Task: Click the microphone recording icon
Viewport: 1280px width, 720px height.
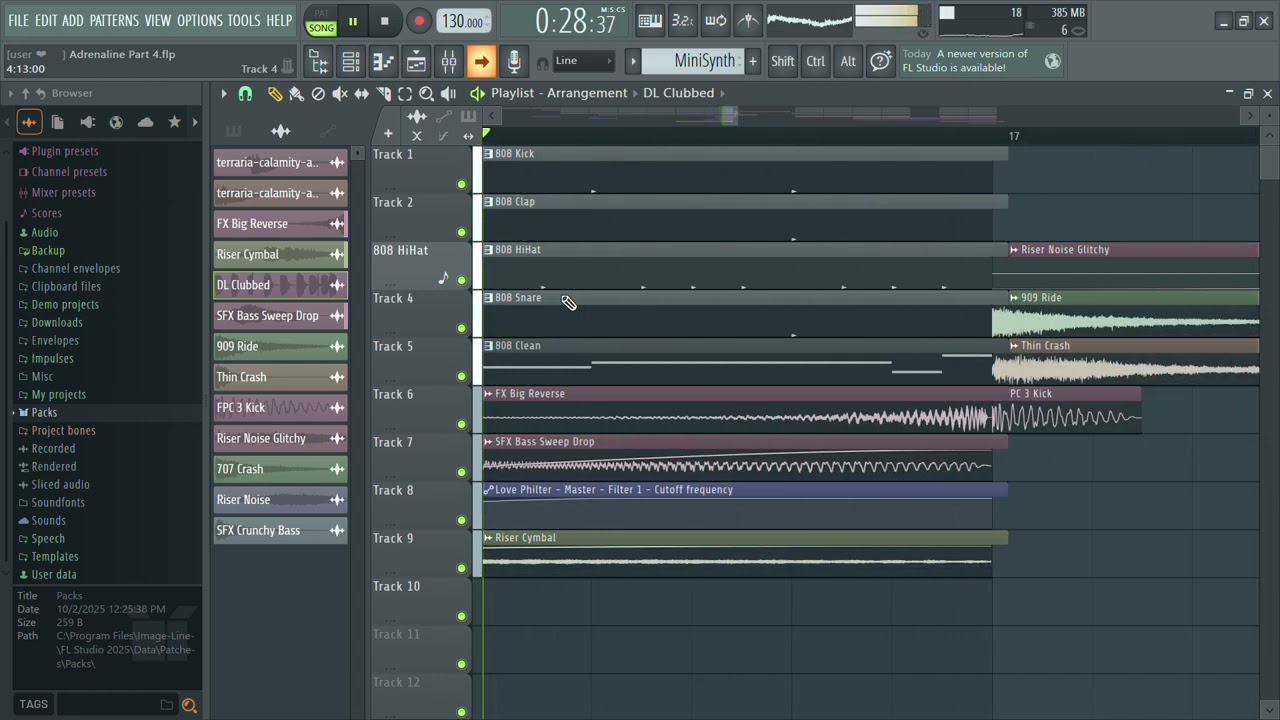Action: [x=513, y=62]
